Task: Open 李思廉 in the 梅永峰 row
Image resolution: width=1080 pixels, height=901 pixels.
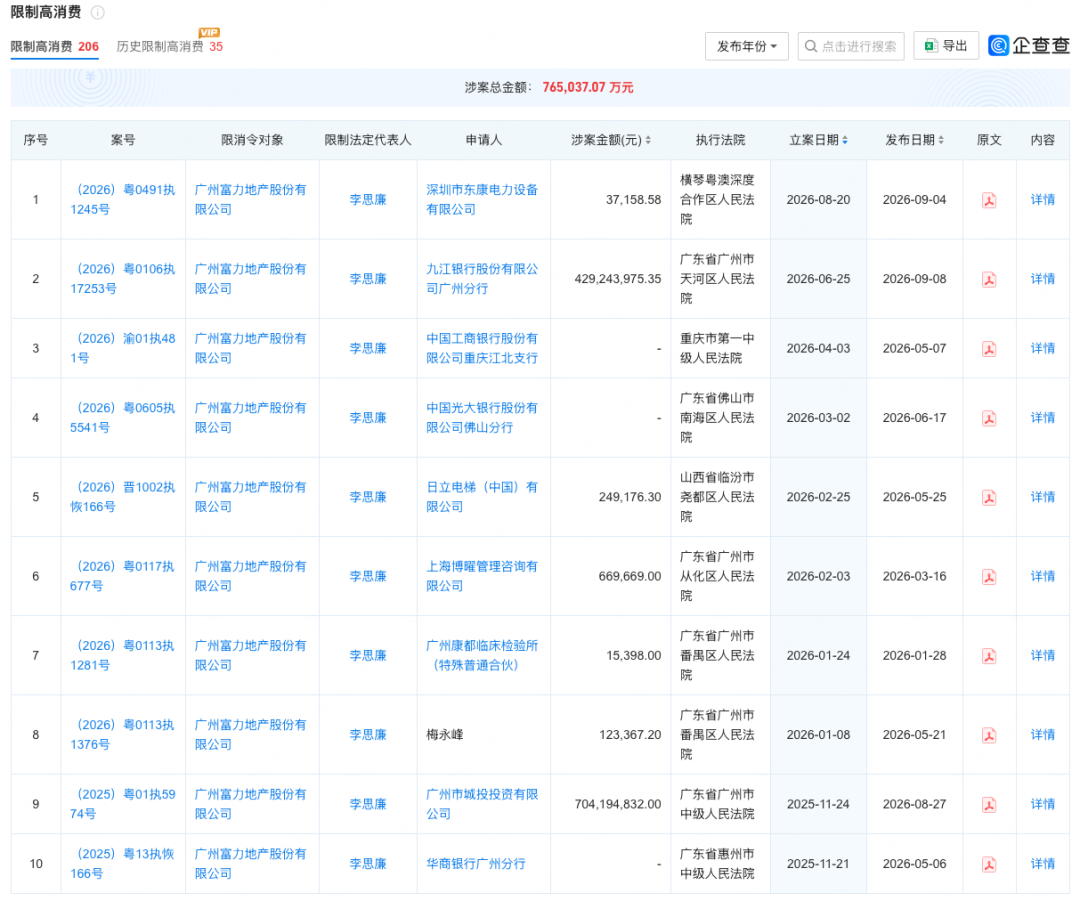Action: 368,735
